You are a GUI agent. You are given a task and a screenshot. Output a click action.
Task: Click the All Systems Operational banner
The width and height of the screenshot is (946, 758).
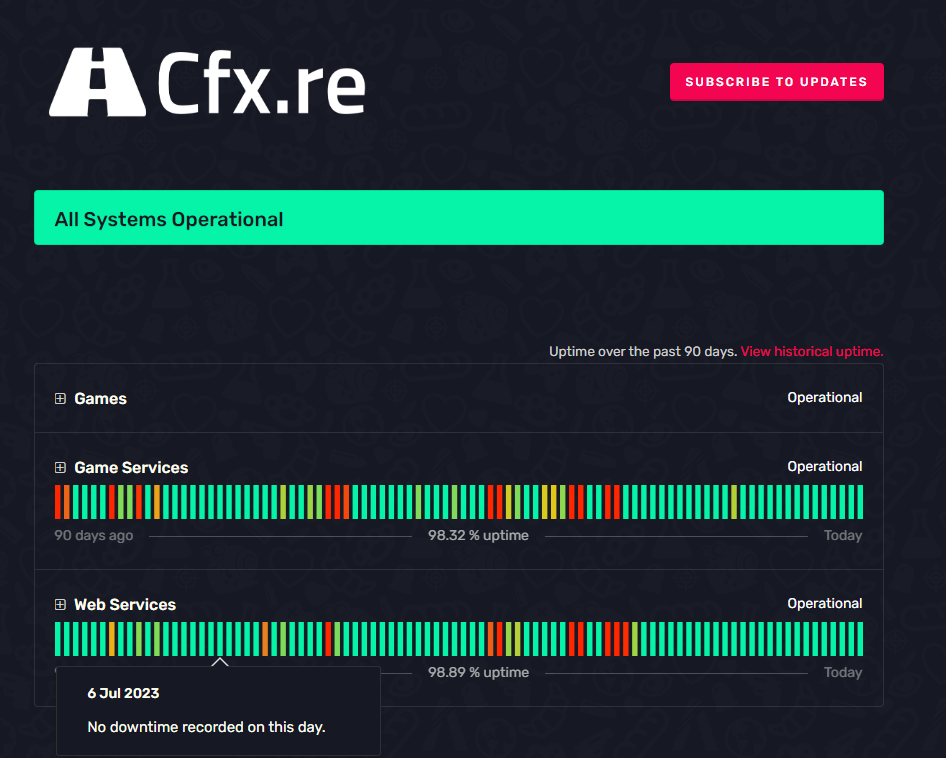[459, 217]
